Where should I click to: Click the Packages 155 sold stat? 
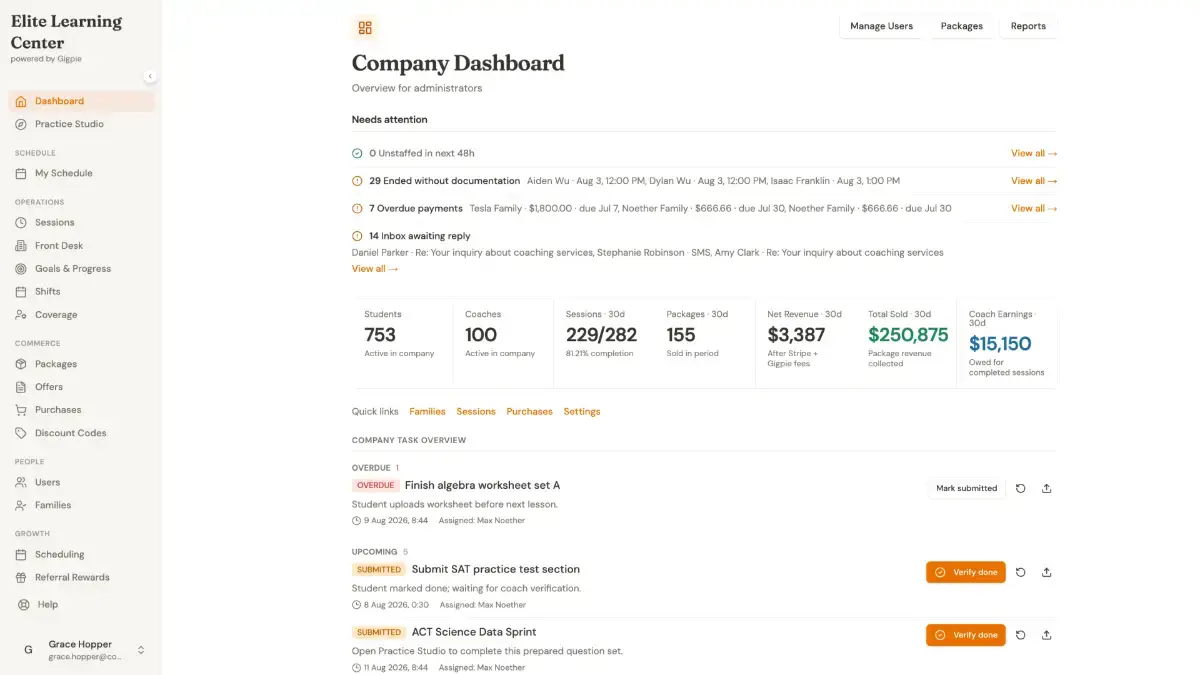pyautogui.click(x=705, y=342)
